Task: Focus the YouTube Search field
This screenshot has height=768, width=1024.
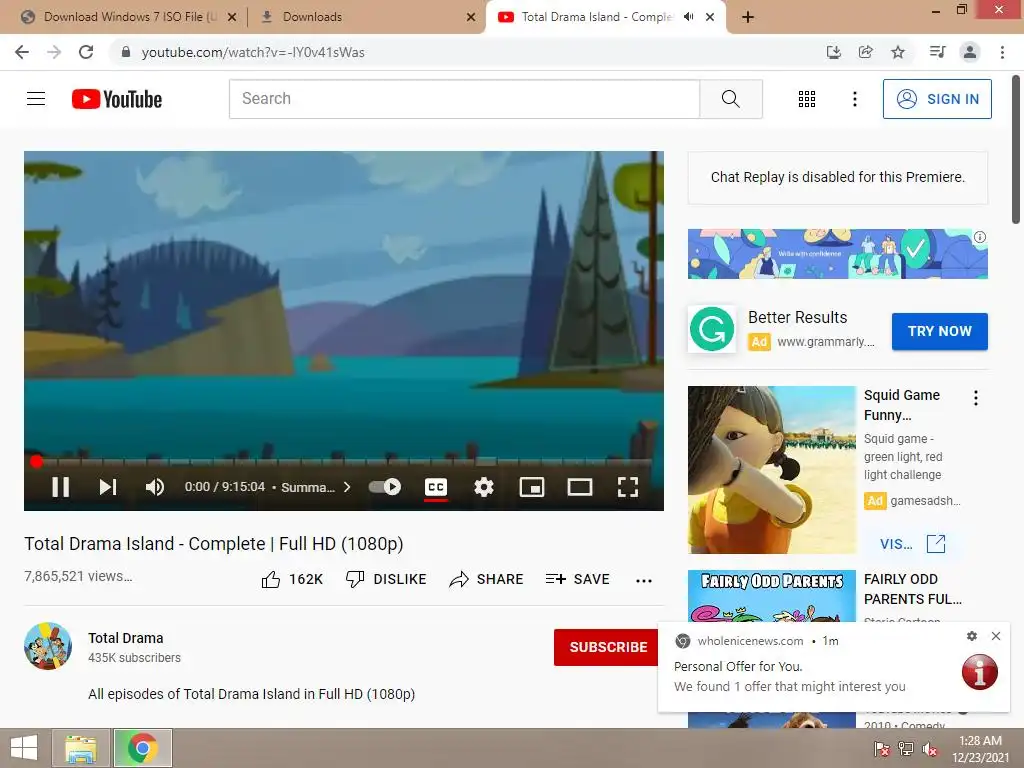Action: [464, 99]
